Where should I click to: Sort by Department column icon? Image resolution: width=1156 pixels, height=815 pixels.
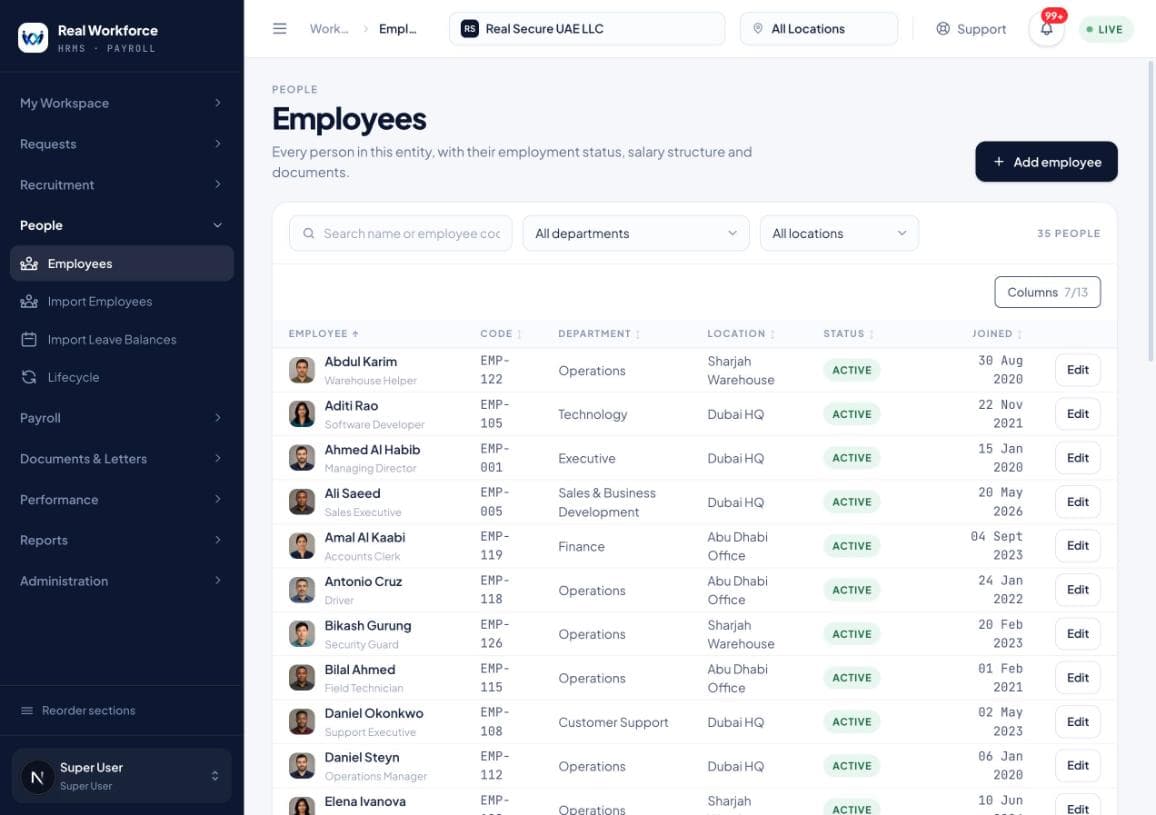(638, 334)
